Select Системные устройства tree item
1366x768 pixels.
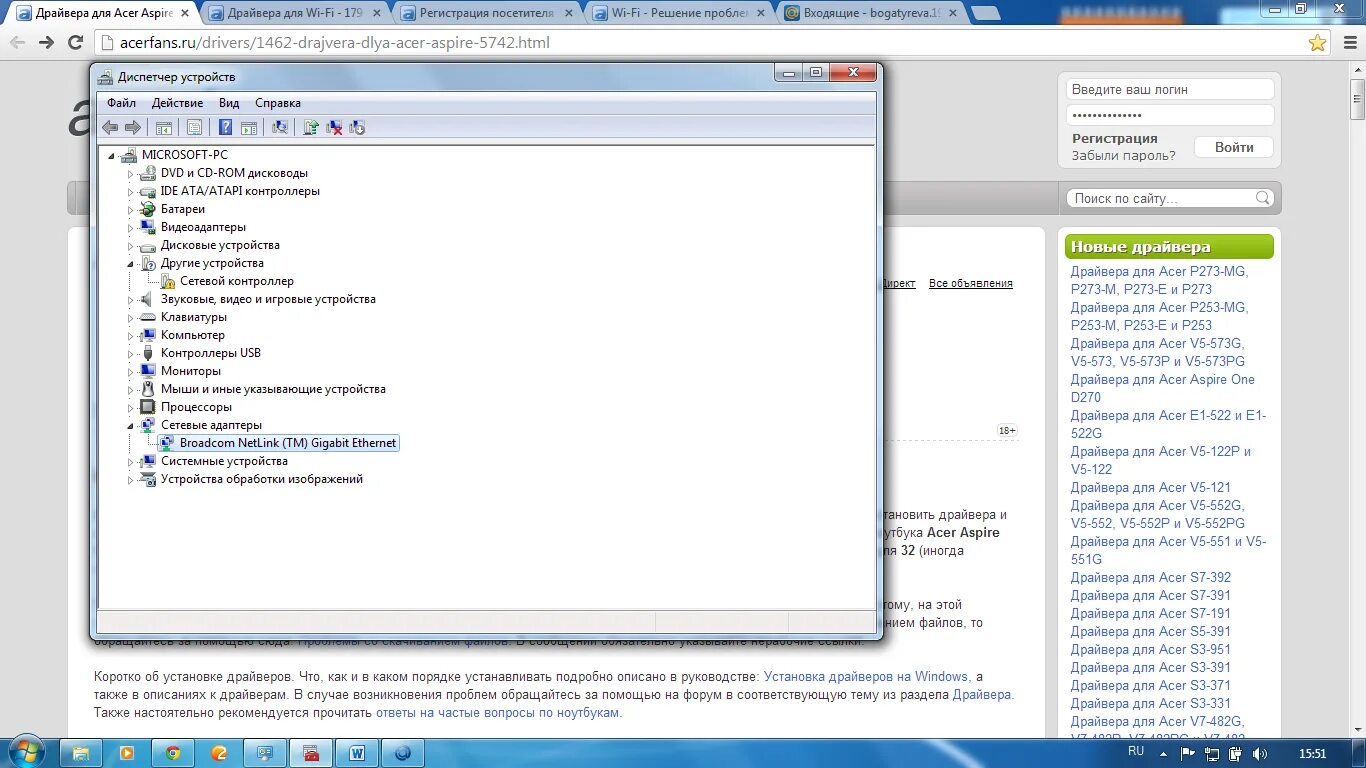tap(224, 462)
